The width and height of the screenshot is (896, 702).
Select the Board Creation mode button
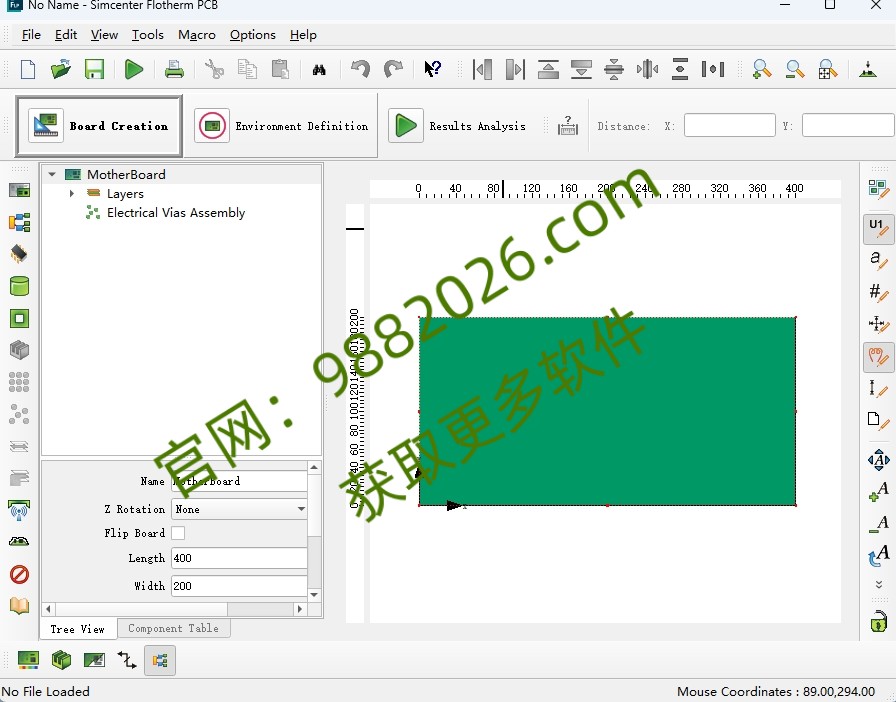[99, 126]
